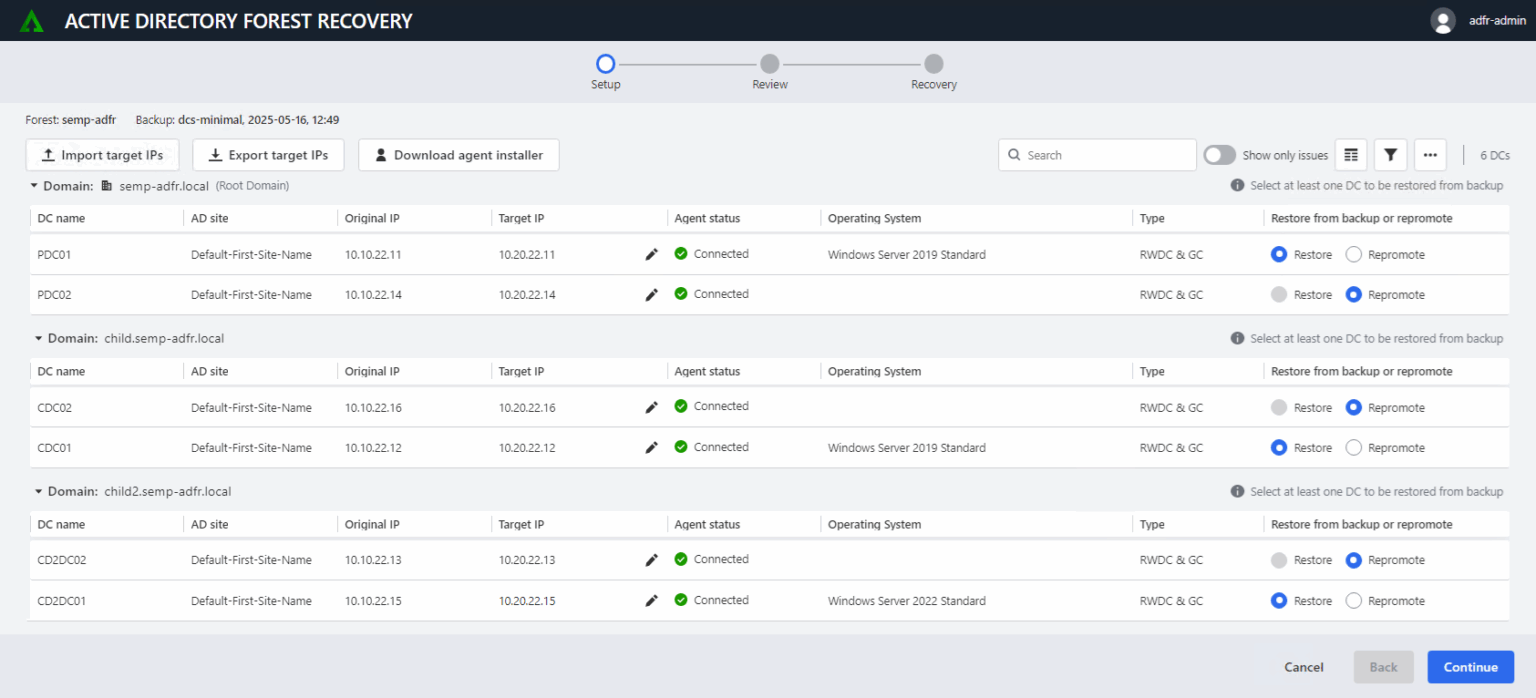The width and height of the screenshot is (1536, 698).
Task: Open the filter funnel icon
Action: tap(1390, 155)
